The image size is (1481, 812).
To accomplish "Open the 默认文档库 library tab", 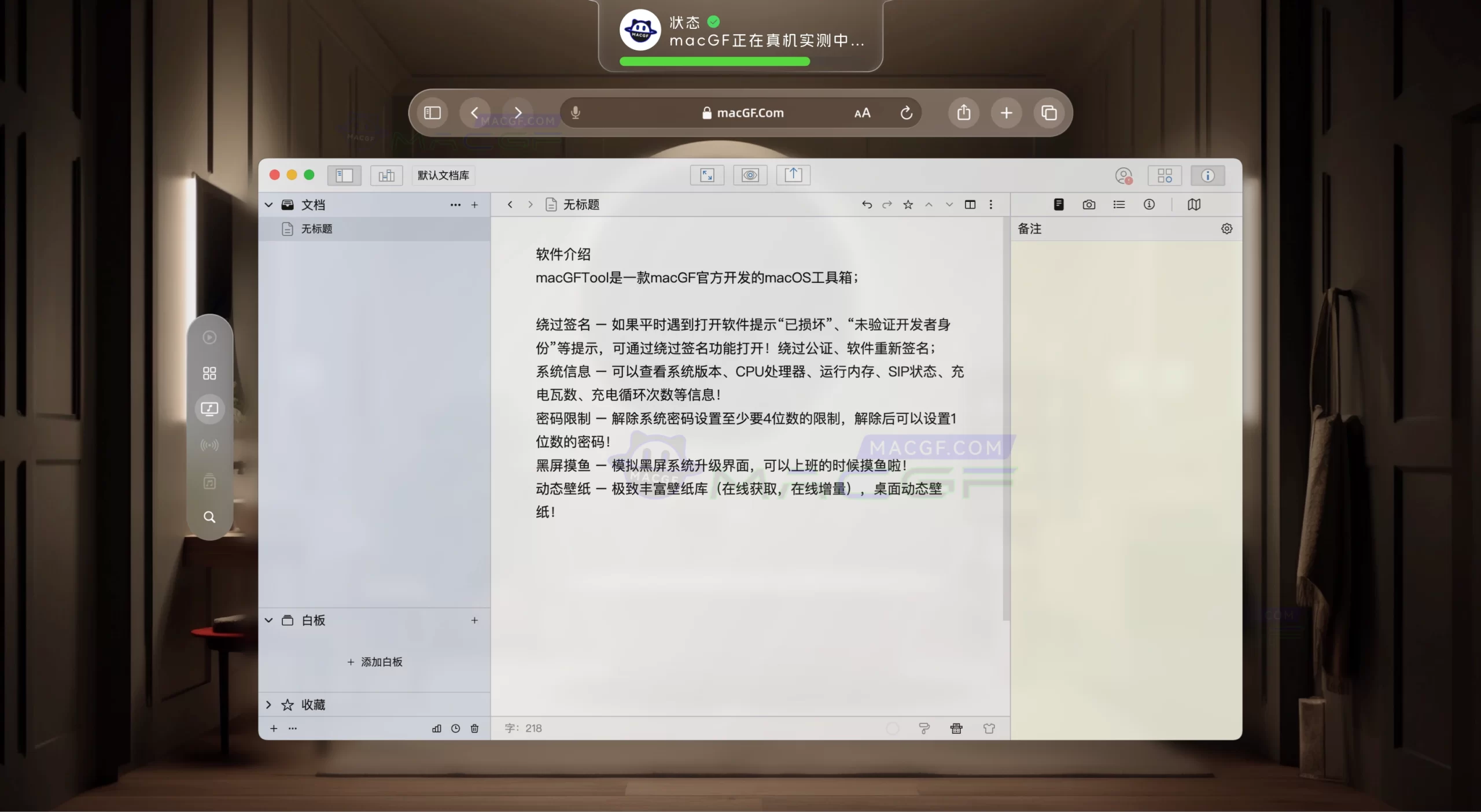I will (443, 175).
